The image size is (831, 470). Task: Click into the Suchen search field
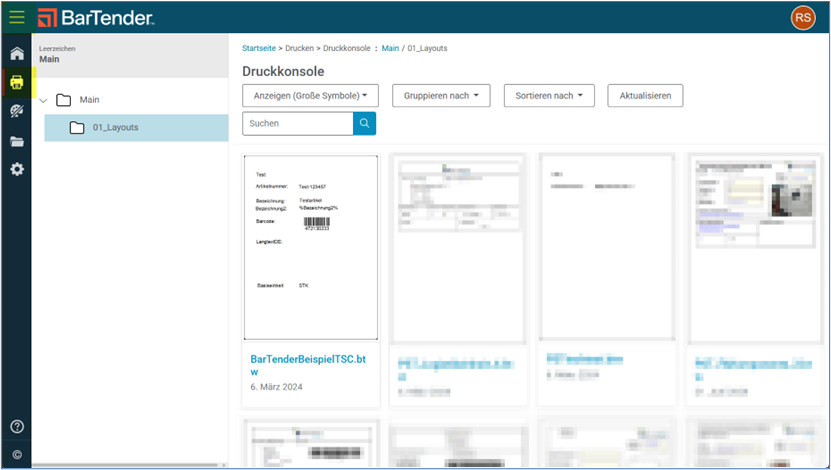pos(297,123)
